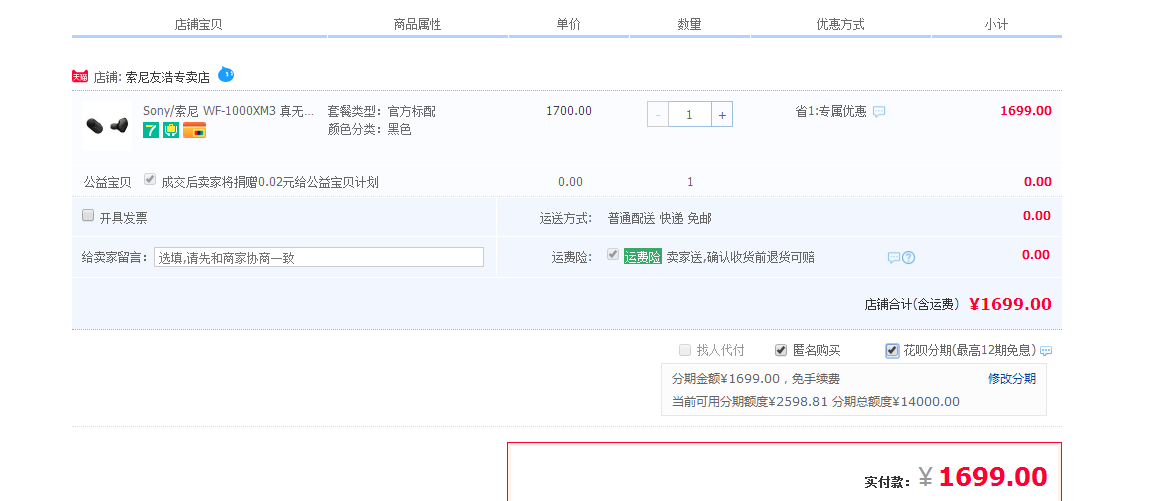Image resolution: width=1160 pixels, height=501 pixels.
Task: Click the 普通配送 快递 免邮 shipping text
Action: [660, 218]
